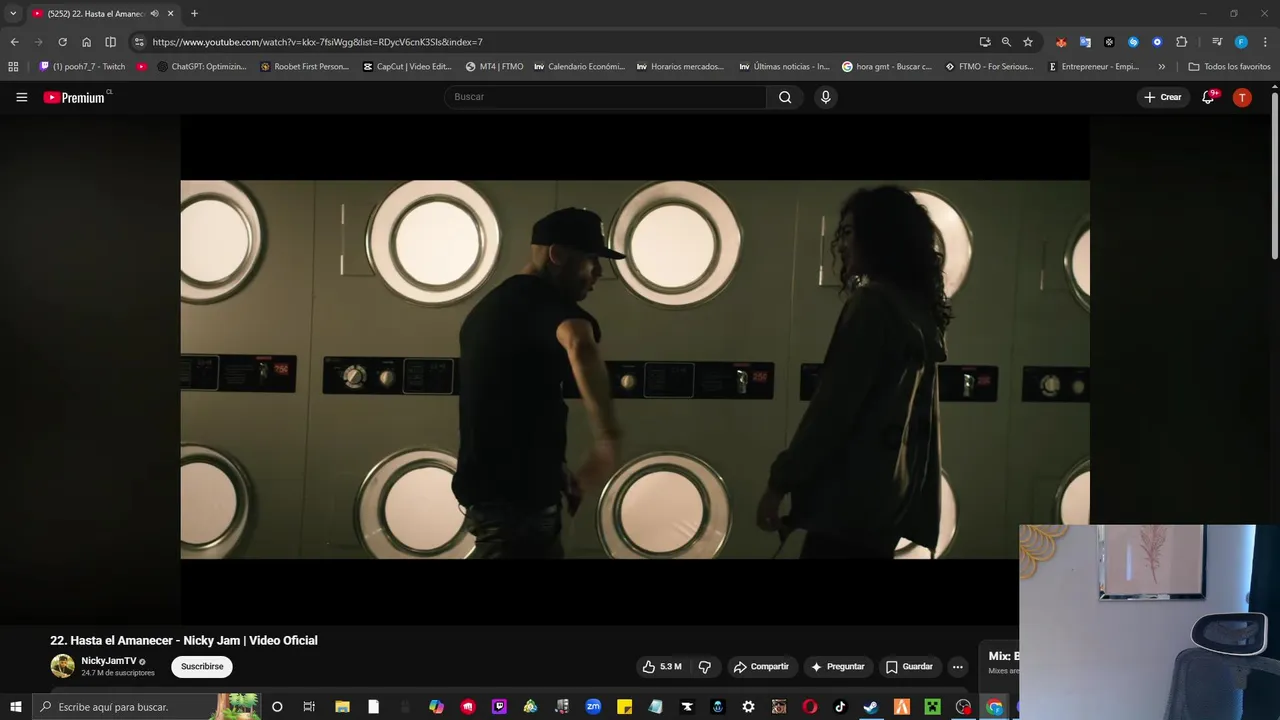Open hora gmt Google bookmark

coord(887,67)
